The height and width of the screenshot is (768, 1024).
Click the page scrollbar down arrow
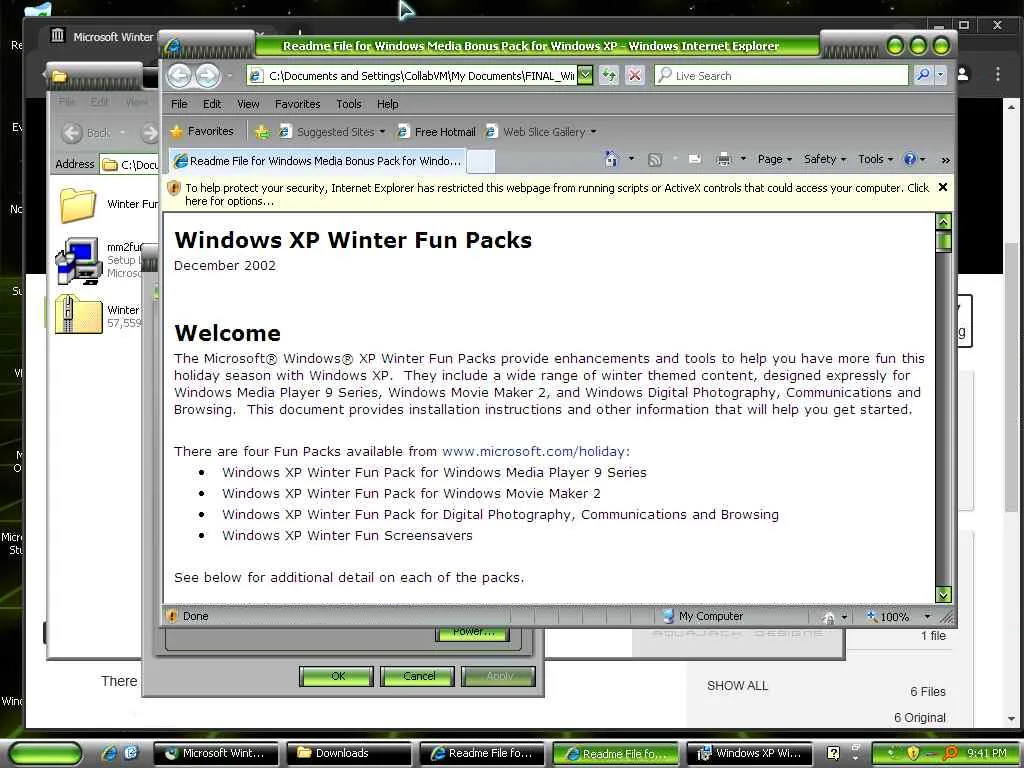[943, 594]
